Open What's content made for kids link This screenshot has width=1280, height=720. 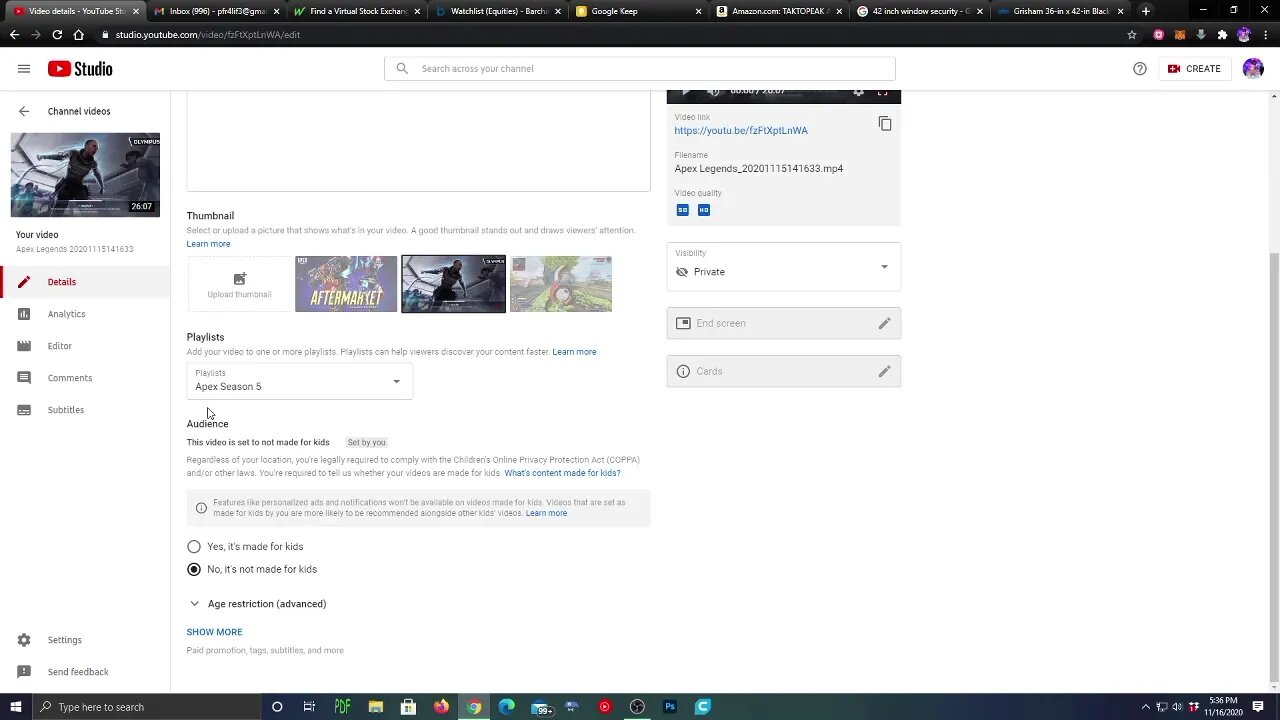[x=562, y=473]
